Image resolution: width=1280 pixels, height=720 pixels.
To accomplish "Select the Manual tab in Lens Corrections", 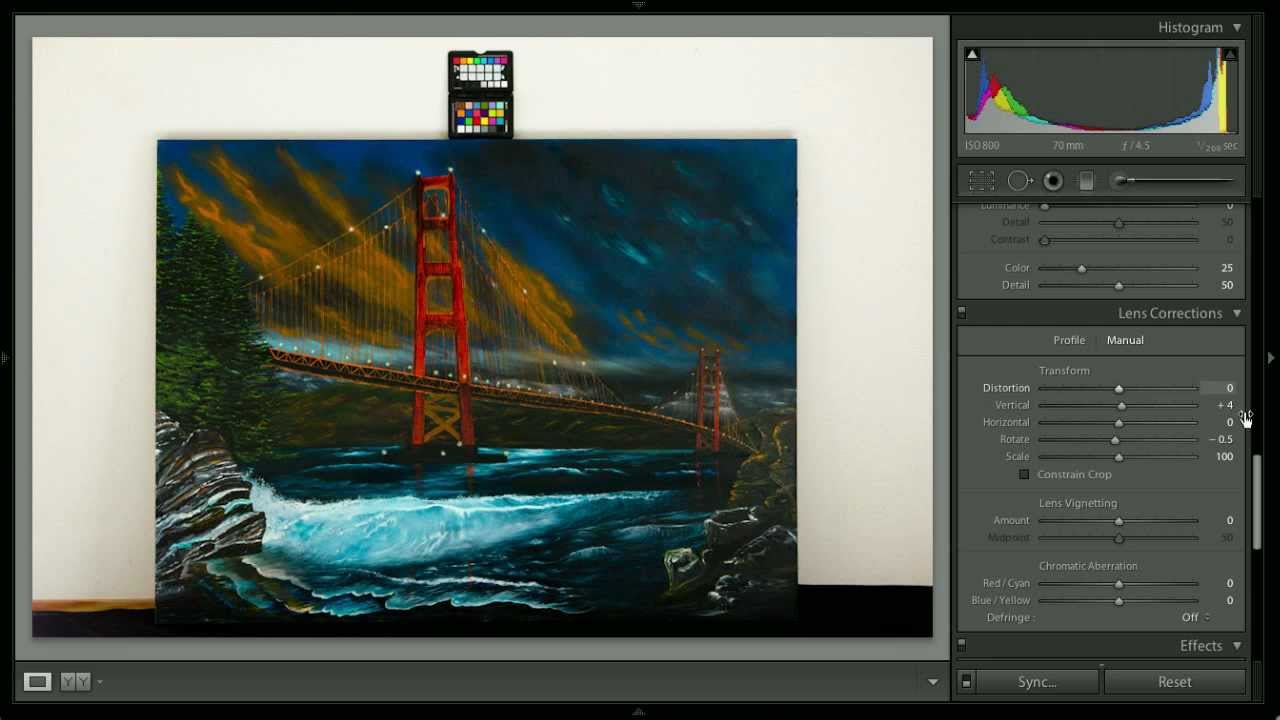I will [x=1125, y=340].
